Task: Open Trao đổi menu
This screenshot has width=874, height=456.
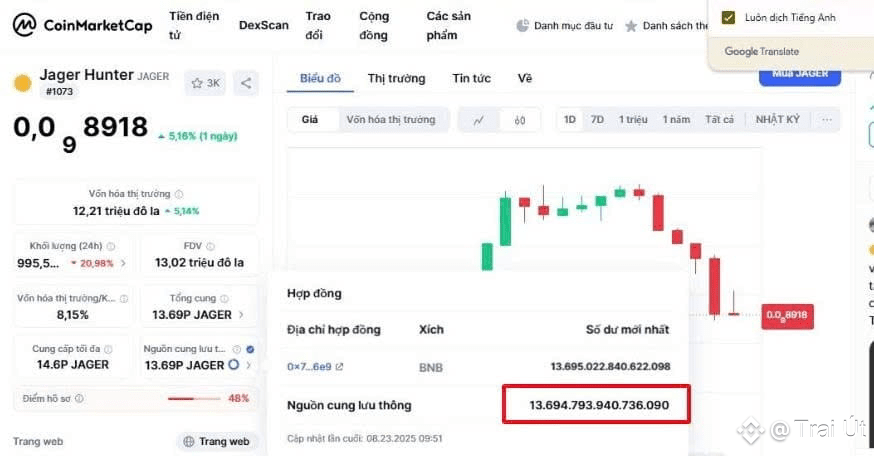Action: tap(318, 25)
